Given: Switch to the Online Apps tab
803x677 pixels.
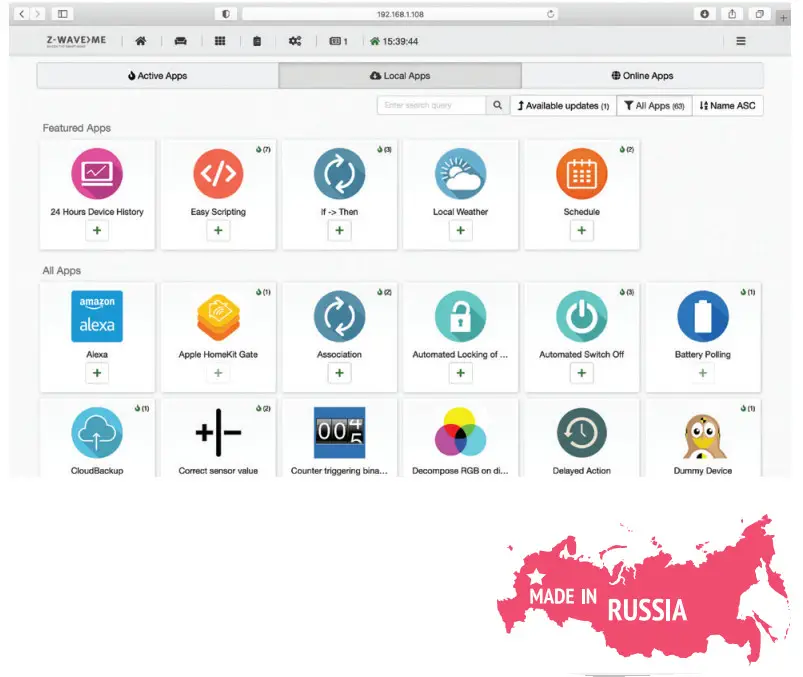Looking at the screenshot, I should (642, 76).
